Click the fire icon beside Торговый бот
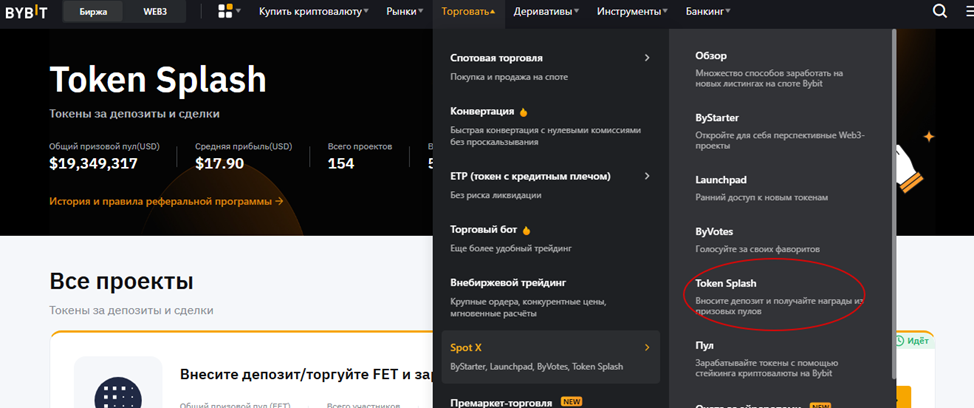Image resolution: width=974 pixels, height=408 pixels. coord(527,230)
